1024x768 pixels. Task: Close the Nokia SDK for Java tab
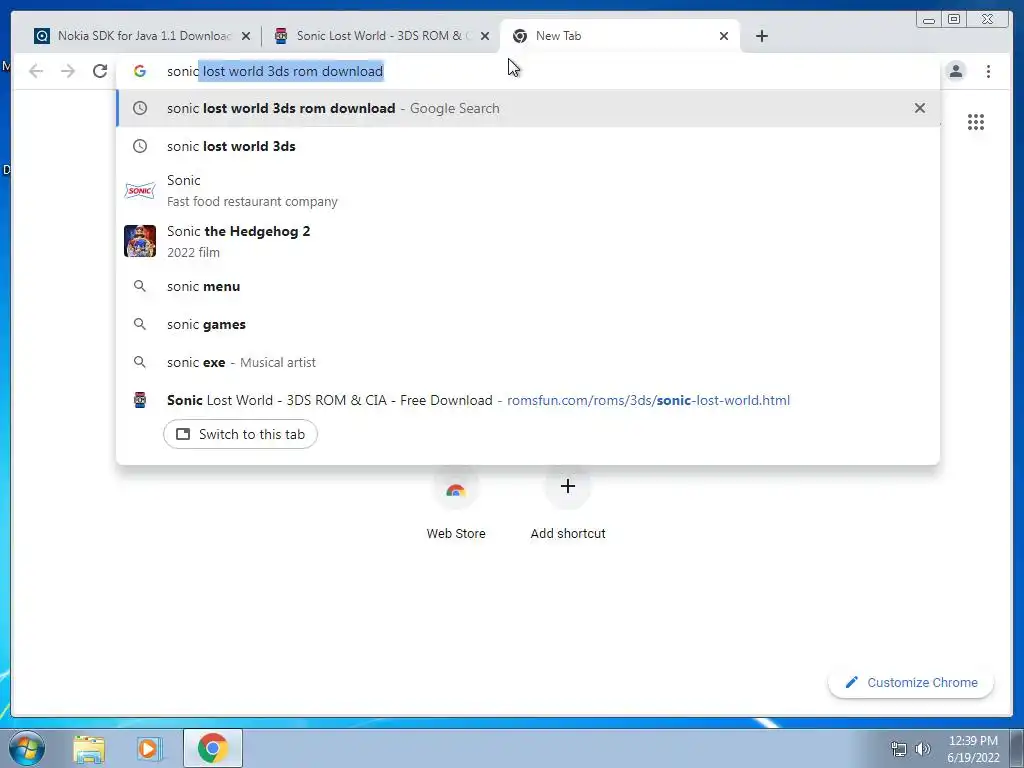pos(246,36)
